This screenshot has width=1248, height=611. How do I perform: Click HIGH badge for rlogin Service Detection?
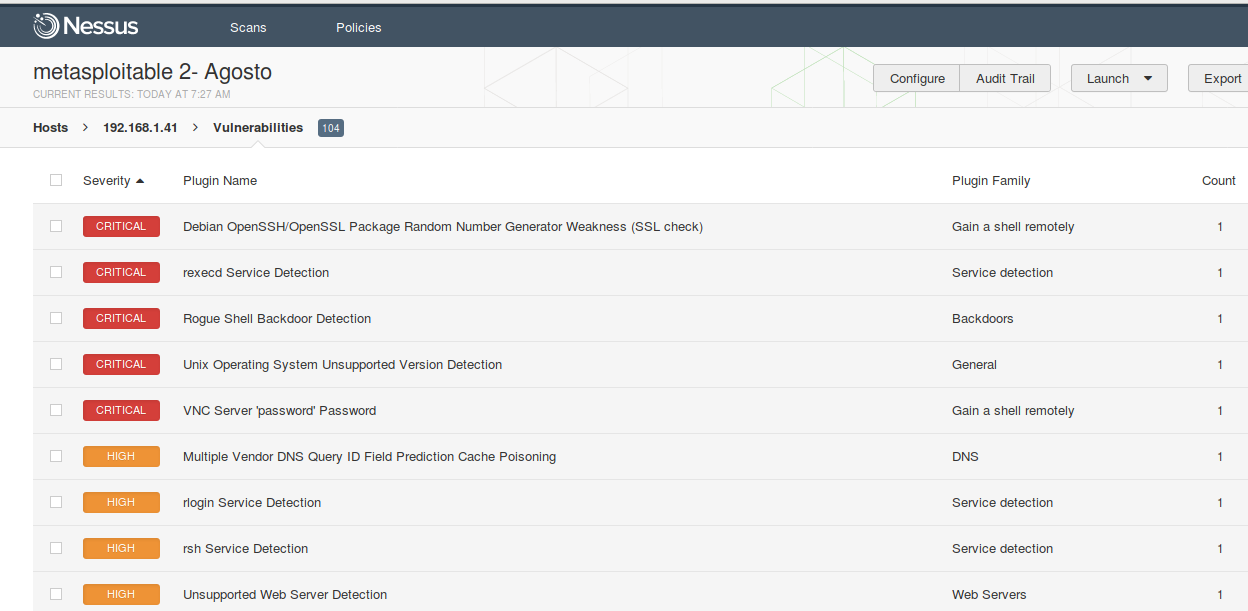point(121,503)
